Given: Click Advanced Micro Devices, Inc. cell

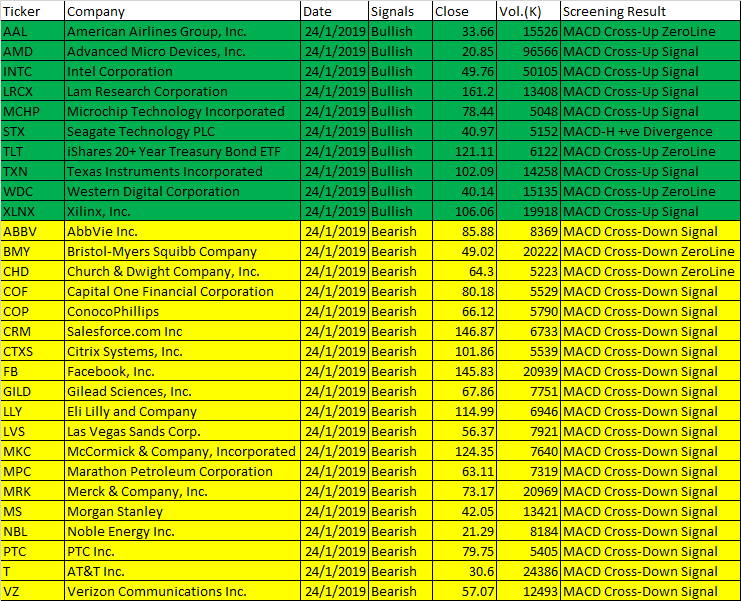Looking at the screenshot, I should click(182, 51).
